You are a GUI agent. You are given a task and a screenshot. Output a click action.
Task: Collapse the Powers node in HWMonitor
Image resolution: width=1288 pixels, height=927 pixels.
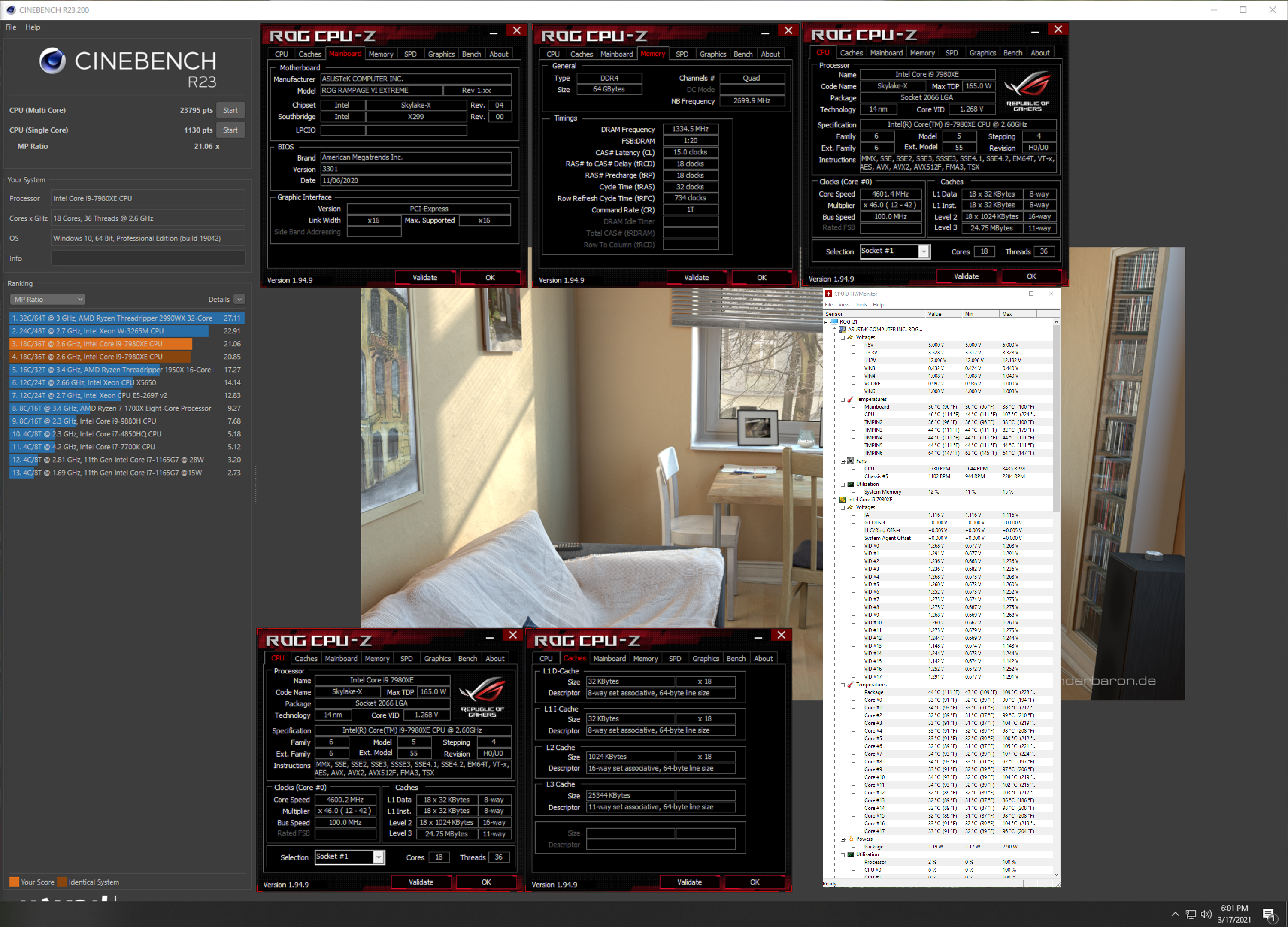tap(842, 839)
